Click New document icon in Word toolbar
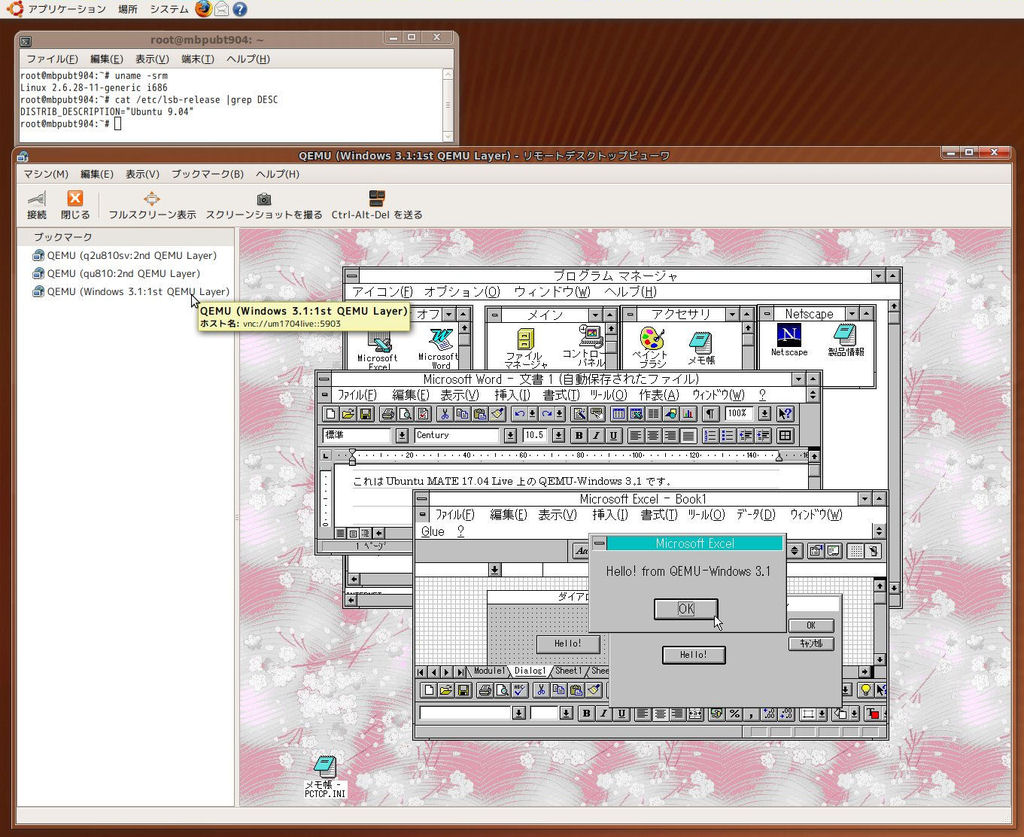Image resolution: width=1024 pixels, height=837 pixels. (x=330, y=413)
